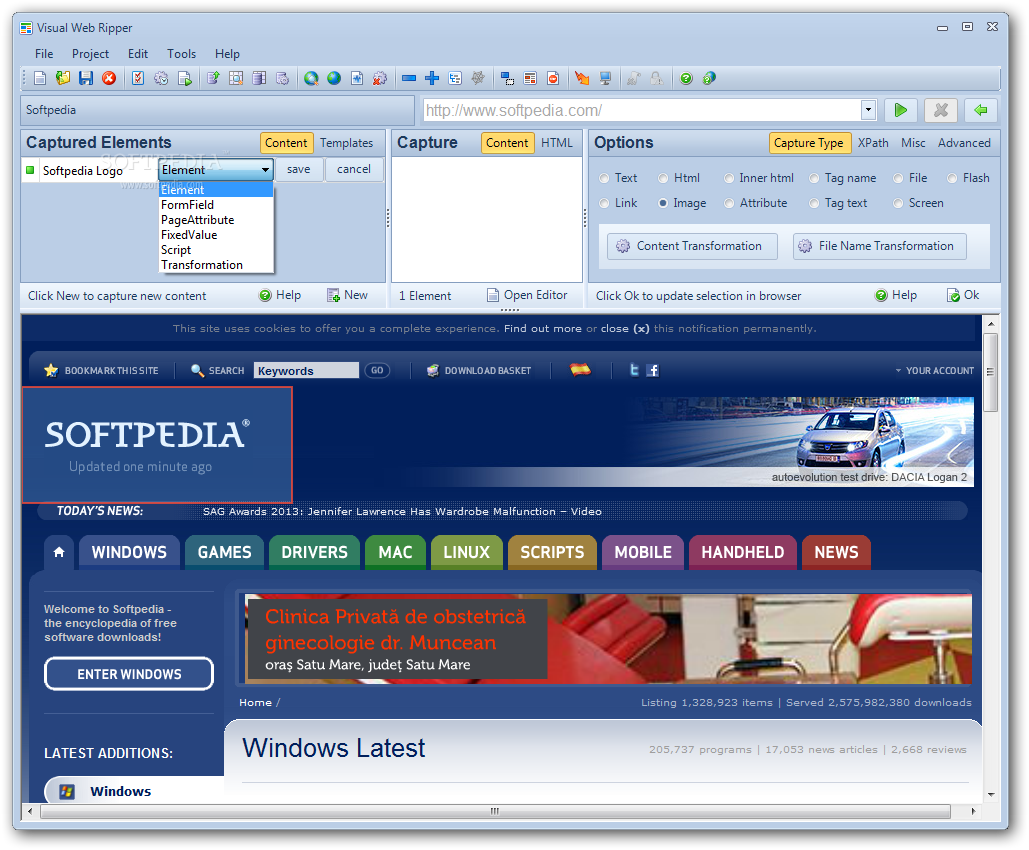Click the browser vertical scrollbar thumb

pyautogui.click(x=990, y=372)
